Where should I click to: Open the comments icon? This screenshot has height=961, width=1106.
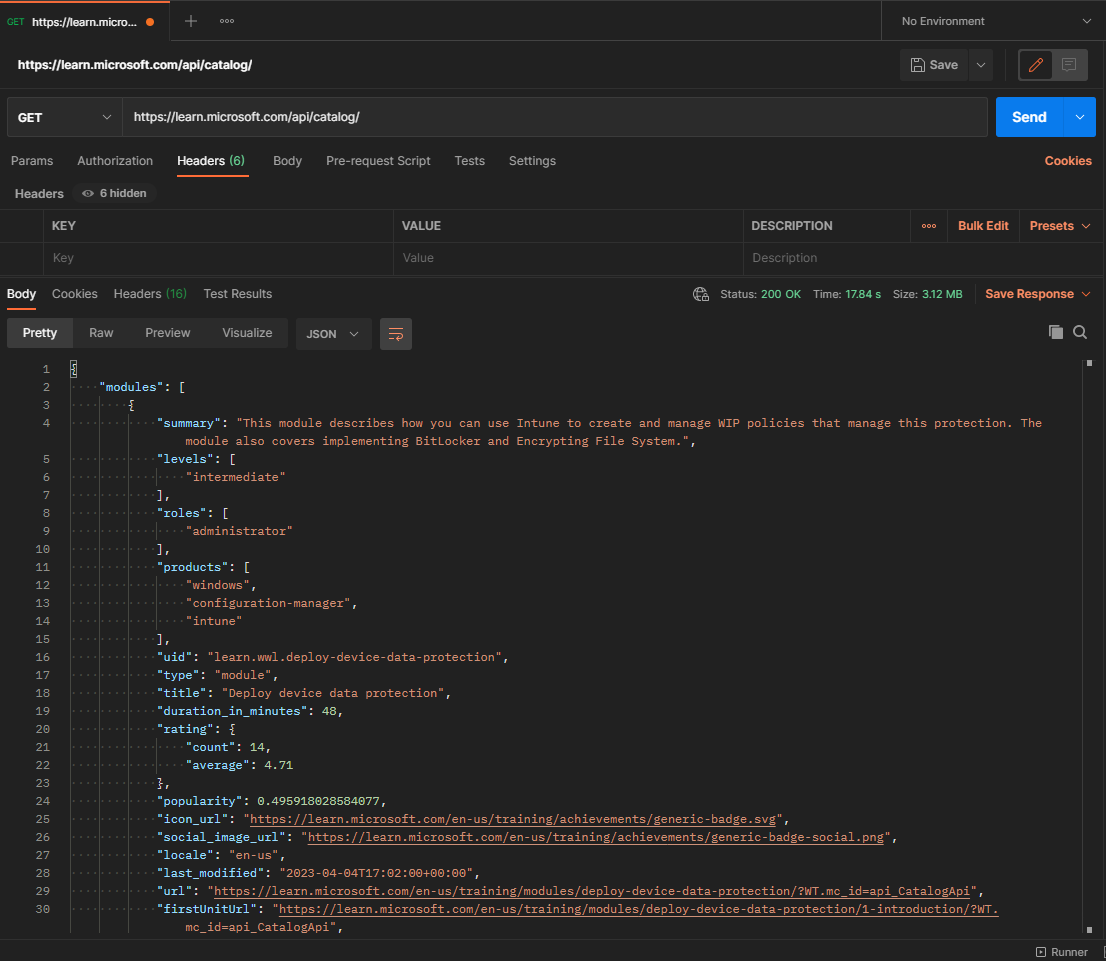point(1069,65)
